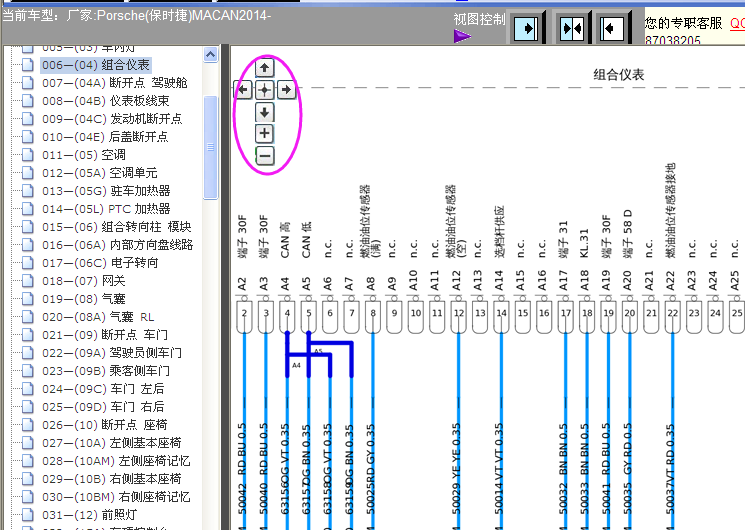Open 026-(10) 断开点 座椅
The image size is (745, 530).
(x=105, y=425)
